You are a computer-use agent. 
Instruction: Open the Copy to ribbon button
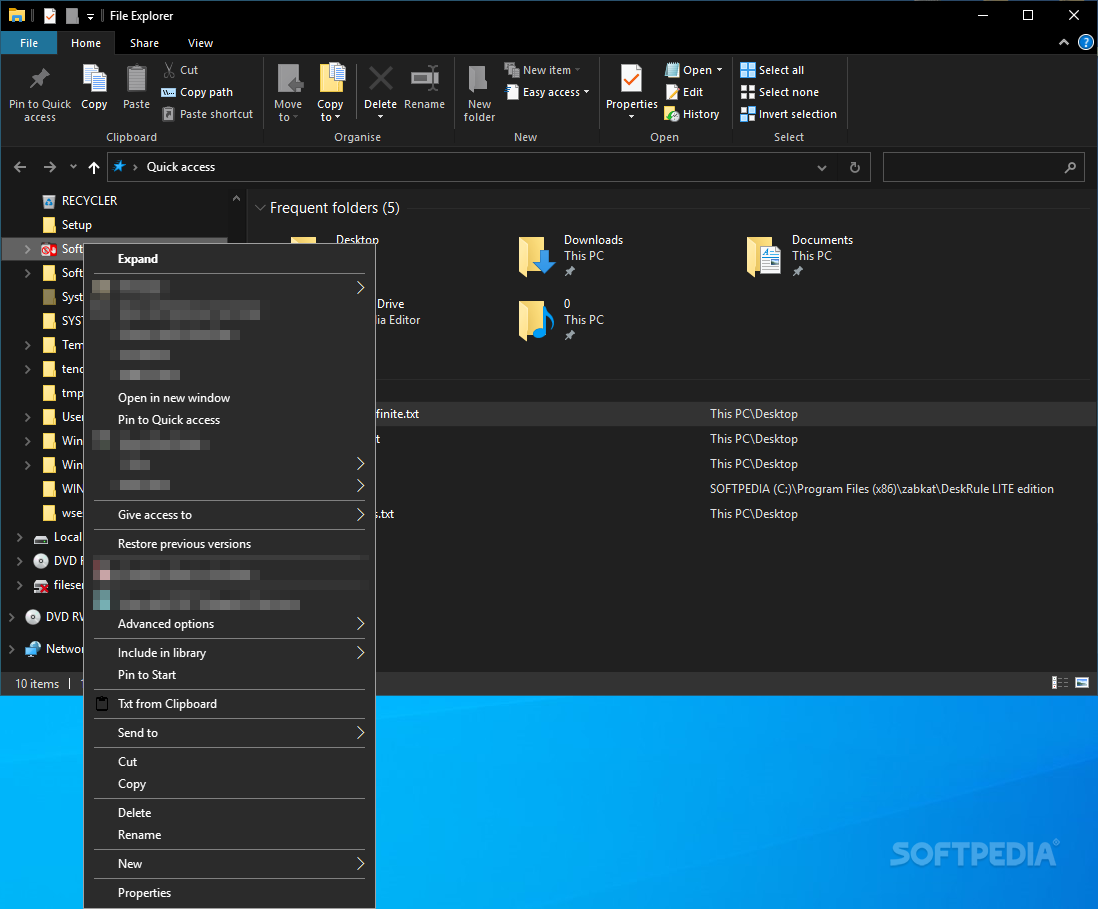pyautogui.click(x=331, y=92)
